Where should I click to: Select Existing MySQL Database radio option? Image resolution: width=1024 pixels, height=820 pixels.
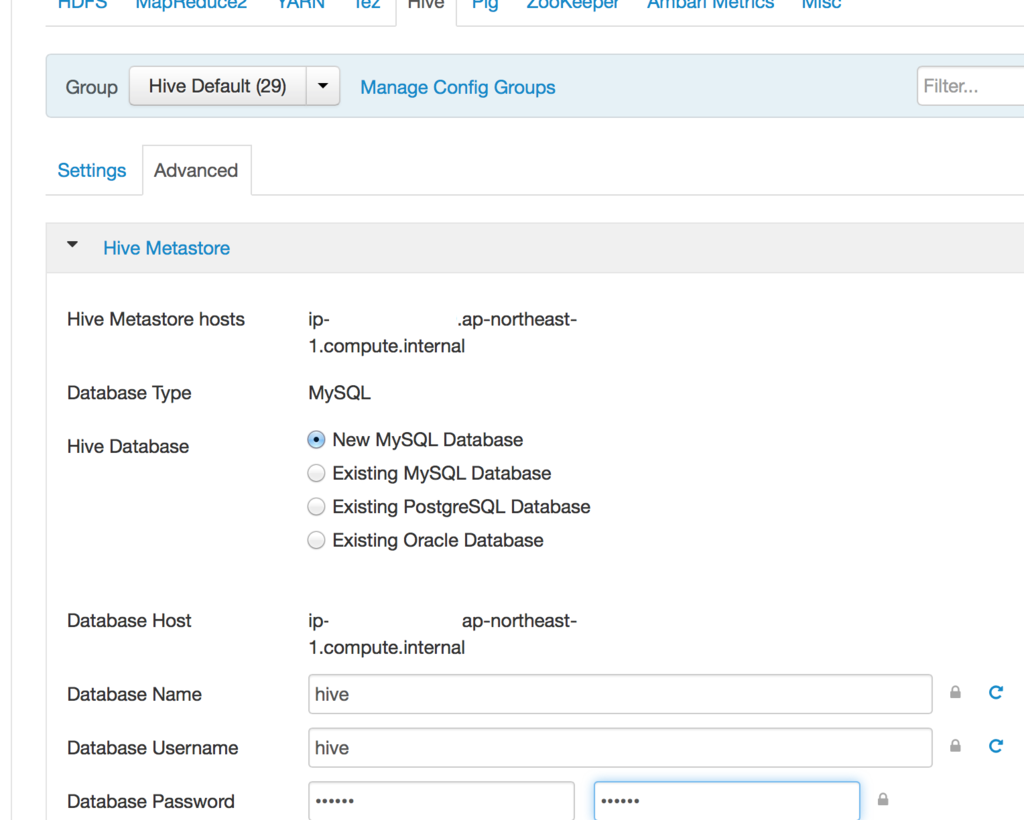point(316,473)
